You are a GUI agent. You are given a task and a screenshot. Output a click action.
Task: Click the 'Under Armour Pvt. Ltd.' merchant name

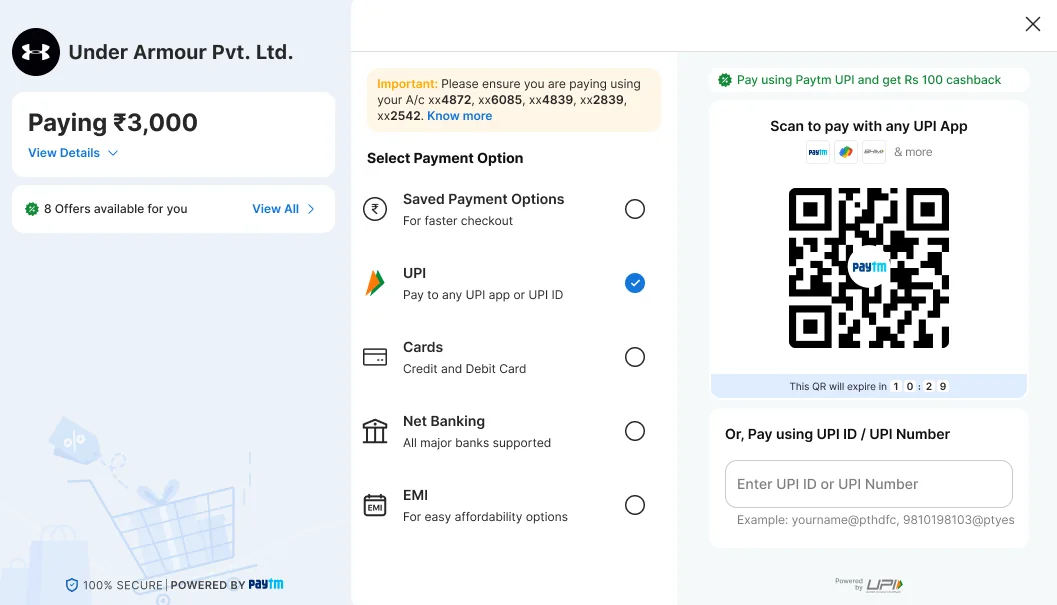[x=181, y=52]
